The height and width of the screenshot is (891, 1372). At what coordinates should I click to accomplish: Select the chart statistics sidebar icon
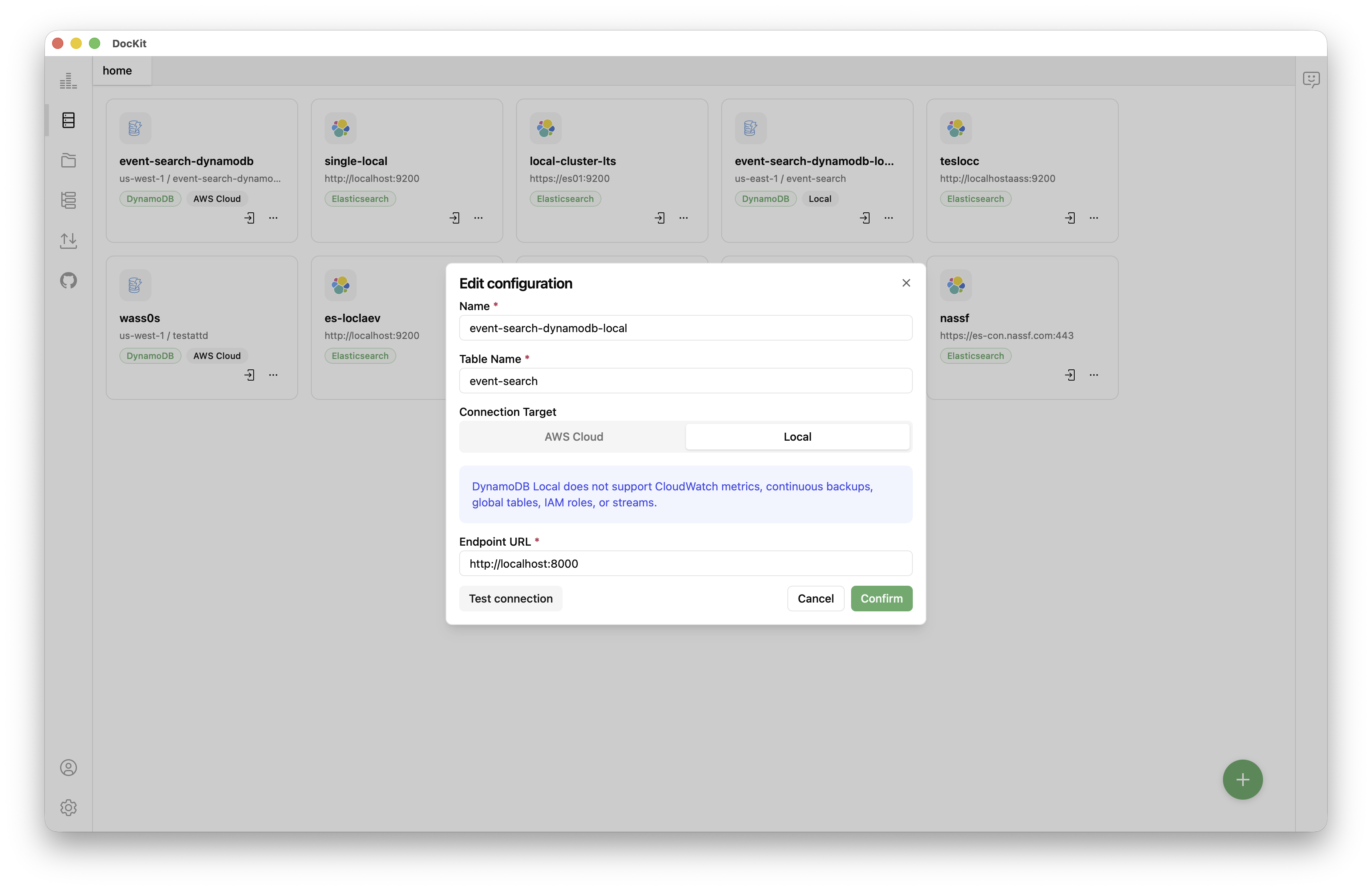[68, 80]
